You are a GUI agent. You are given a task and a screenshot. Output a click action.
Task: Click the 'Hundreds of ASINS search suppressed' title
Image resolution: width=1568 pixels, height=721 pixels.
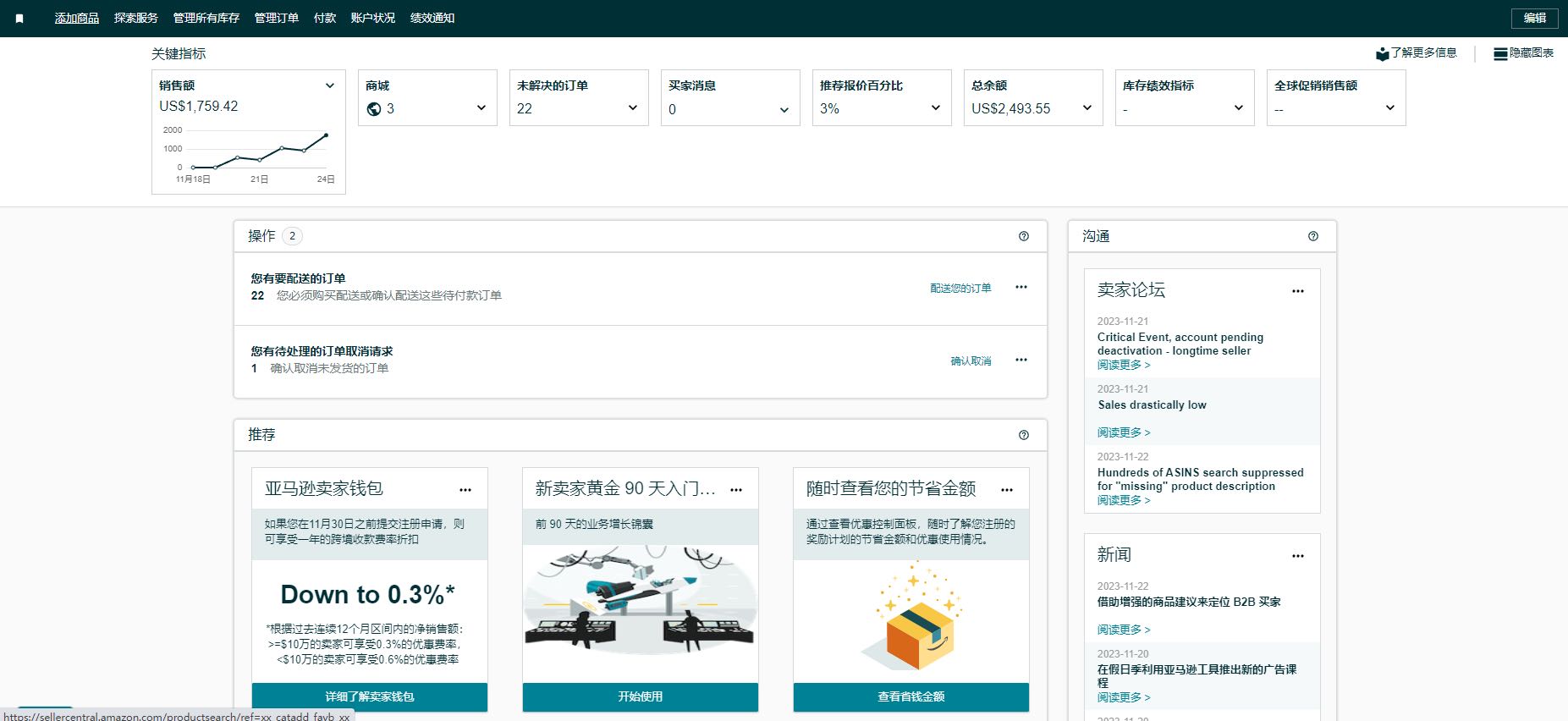[x=1201, y=480]
